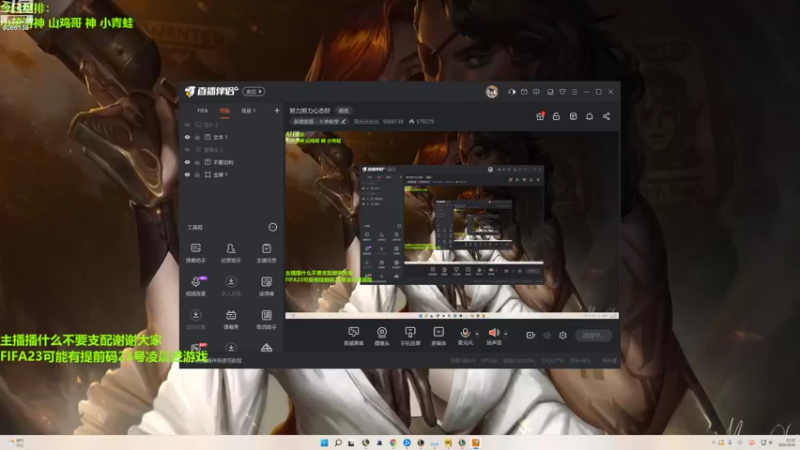800x450 pixels.
Task: Edit the 英雄联盟 category tag
Action: click(320, 121)
